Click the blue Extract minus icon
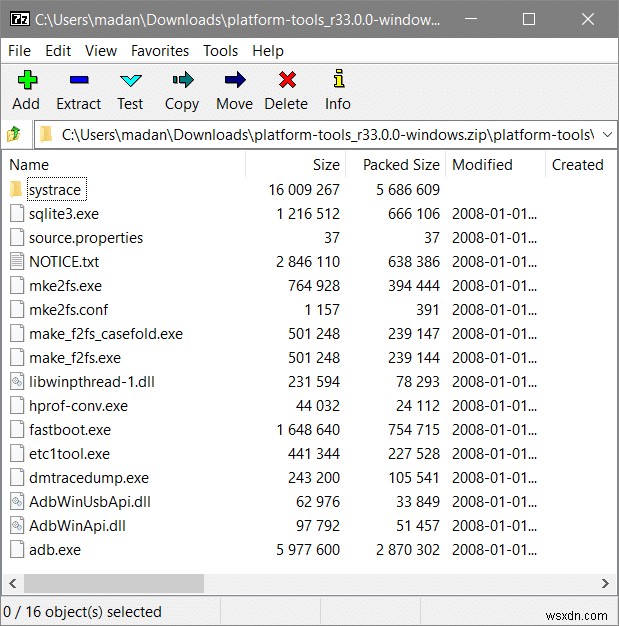The height and width of the screenshot is (626, 619). pos(79,80)
